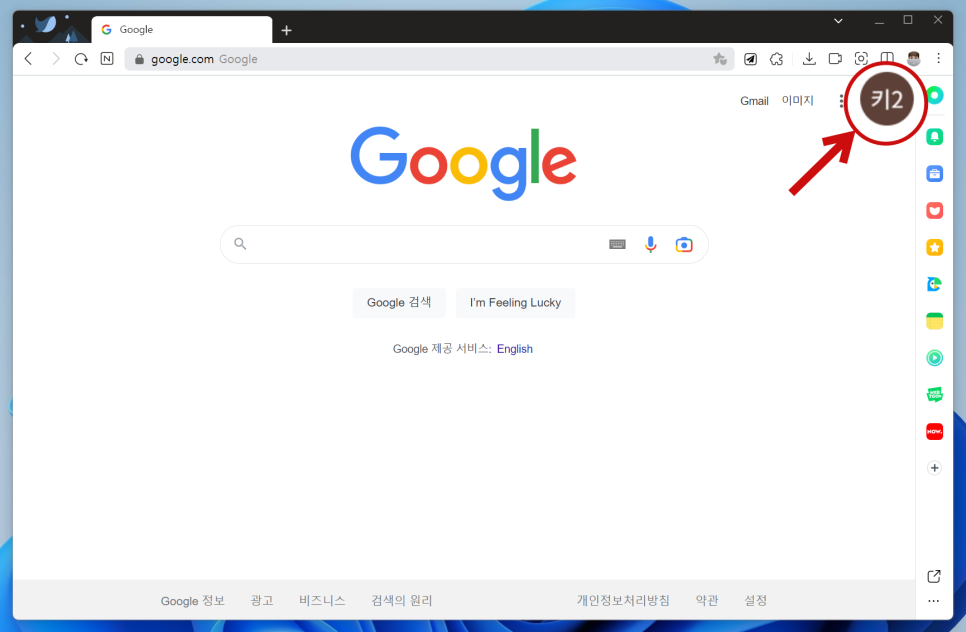
Task: Click the forward navigation arrow
Action: click(x=55, y=59)
